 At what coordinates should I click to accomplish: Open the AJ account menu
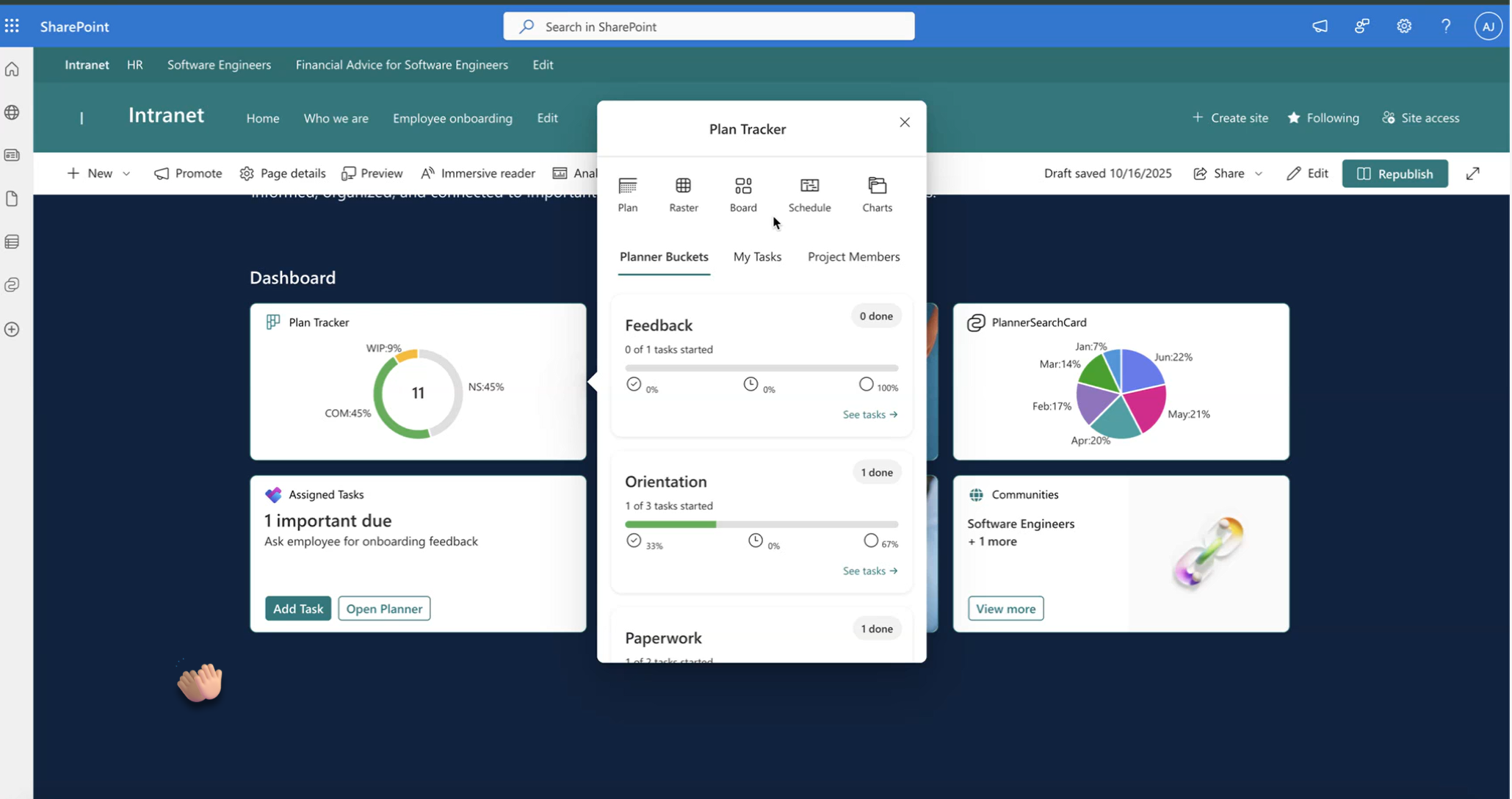pyautogui.click(x=1487, y=26)
